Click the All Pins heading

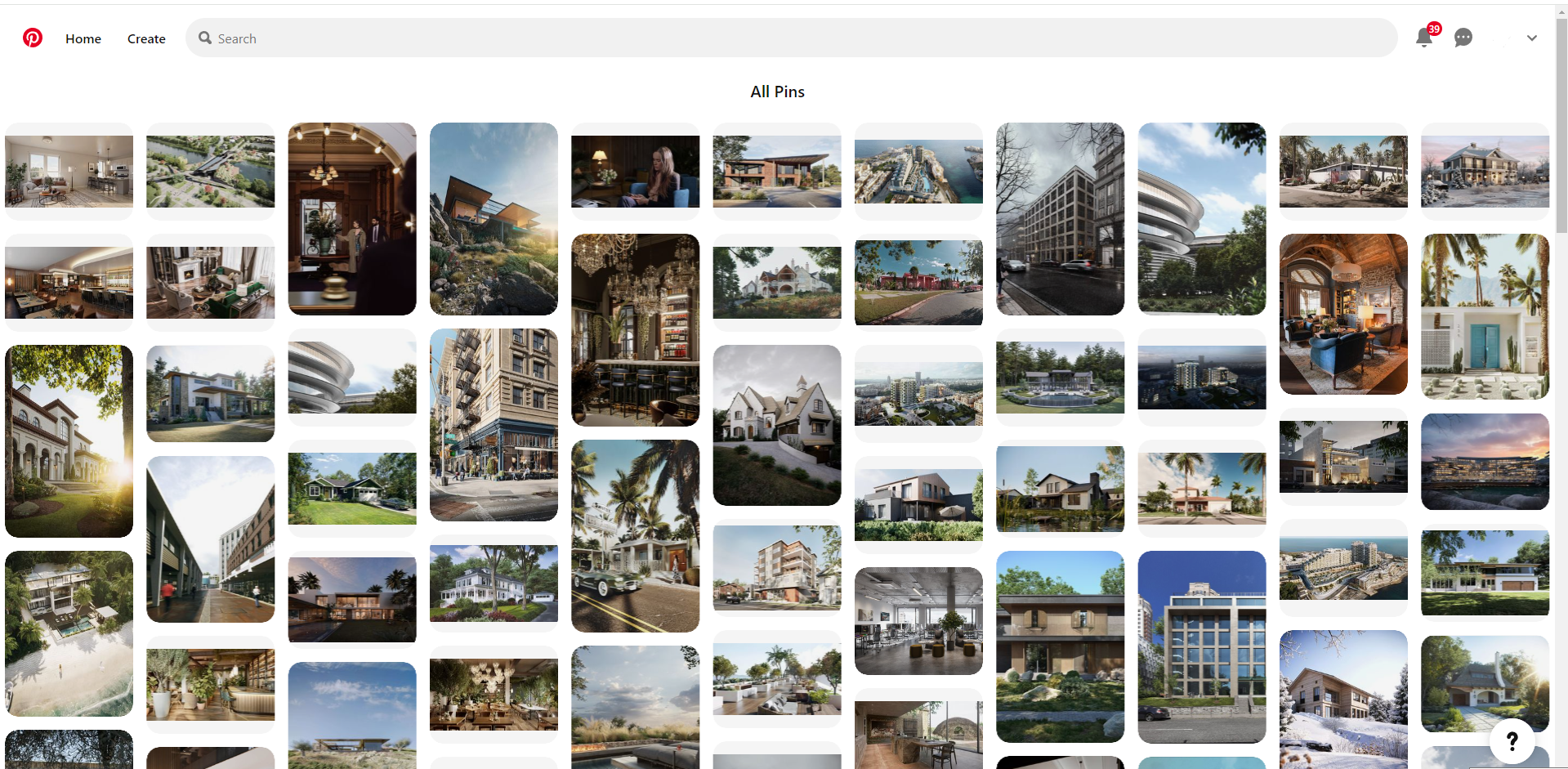tap(777, 92)
